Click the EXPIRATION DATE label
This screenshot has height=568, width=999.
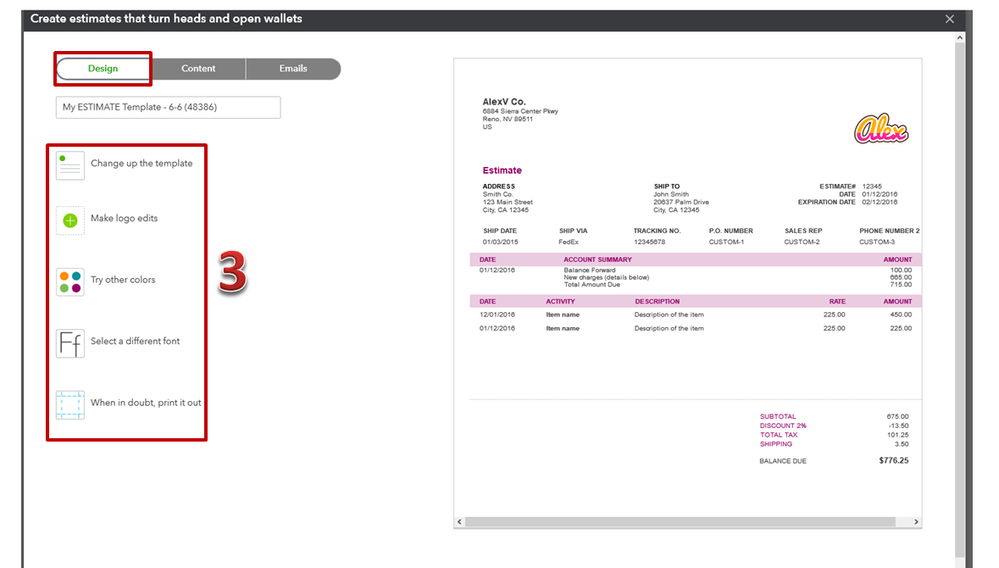[827, 202]
